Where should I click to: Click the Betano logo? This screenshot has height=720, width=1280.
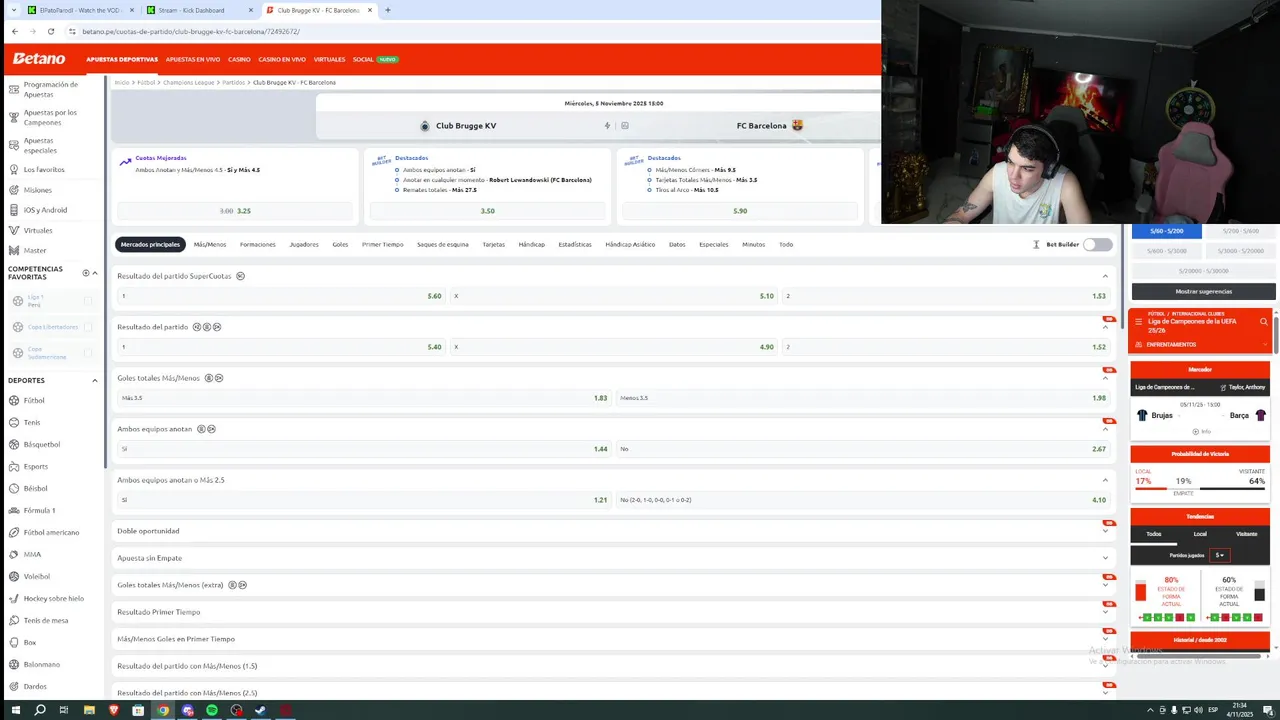tap(39, 59)
